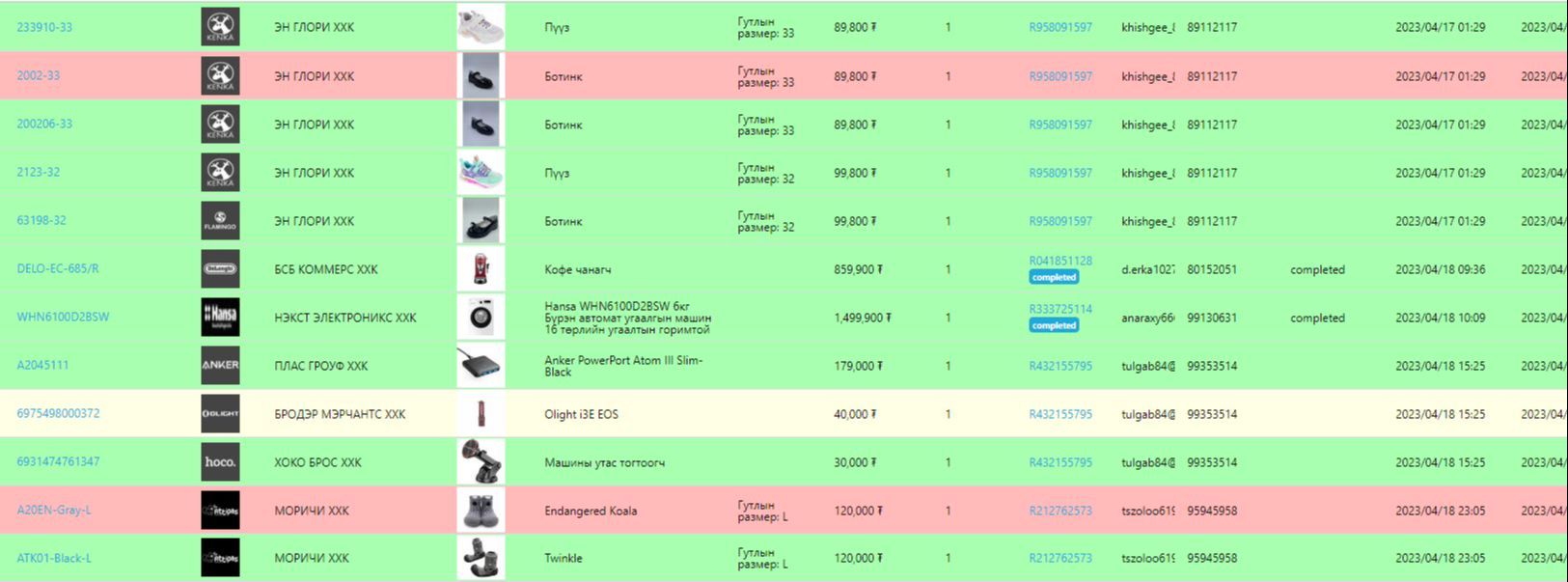Click the Flamingo brand logo icon

[220, 221]
